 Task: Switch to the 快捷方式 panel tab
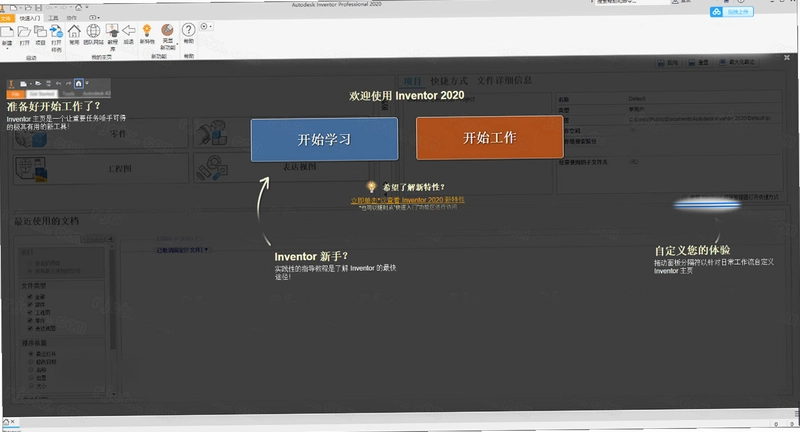pos(449,81)
